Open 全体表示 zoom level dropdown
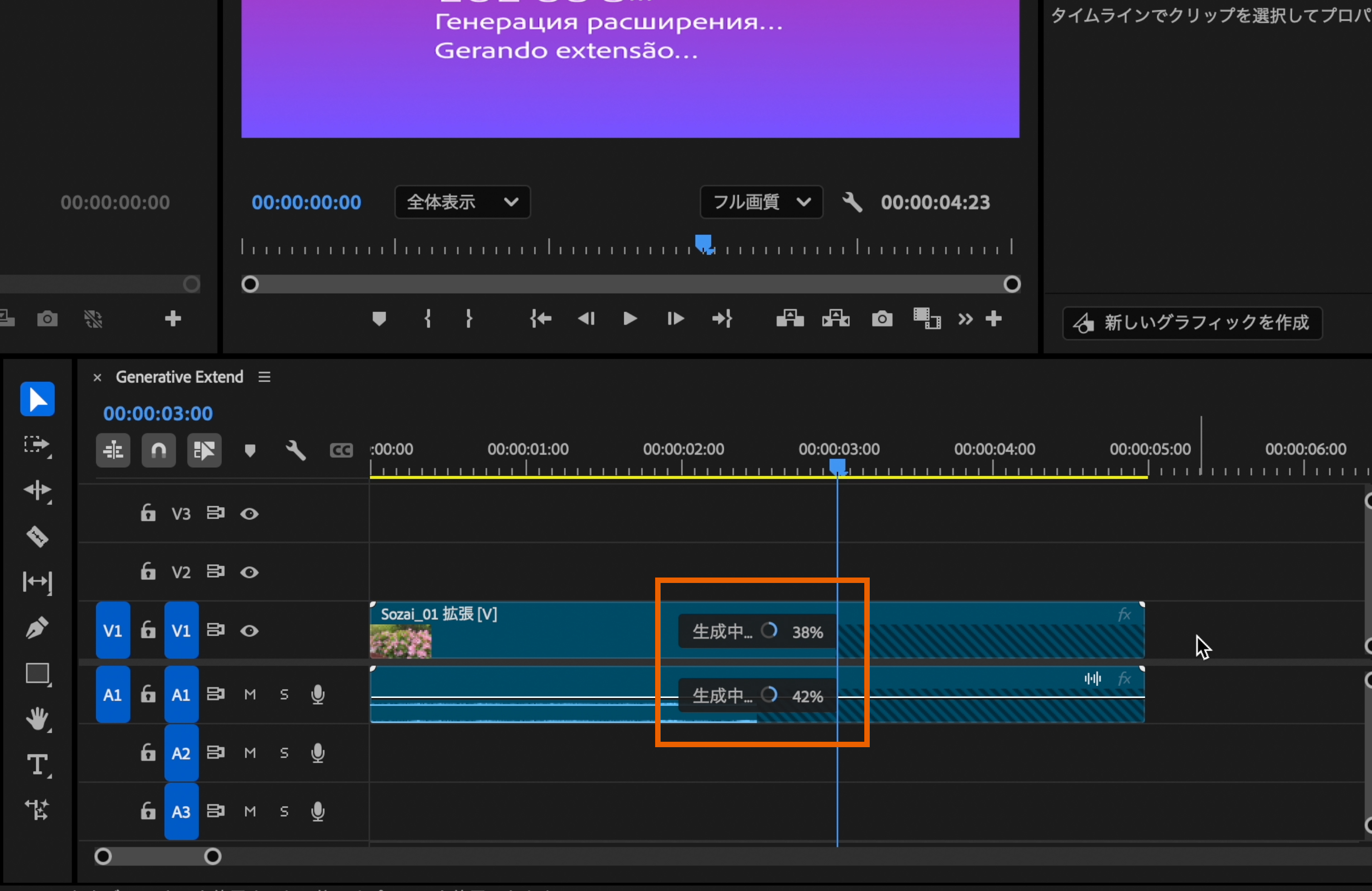Image resolution: width=1372 pixels, height=891 pixels. [462, 202]
